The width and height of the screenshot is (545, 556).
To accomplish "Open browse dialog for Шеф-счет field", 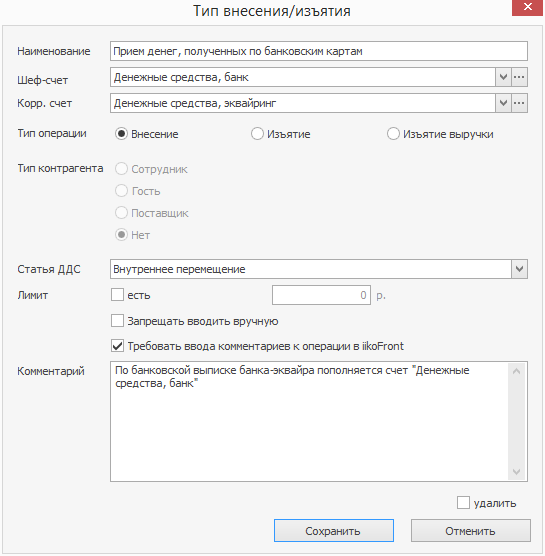I will click(x=519, y=77).
